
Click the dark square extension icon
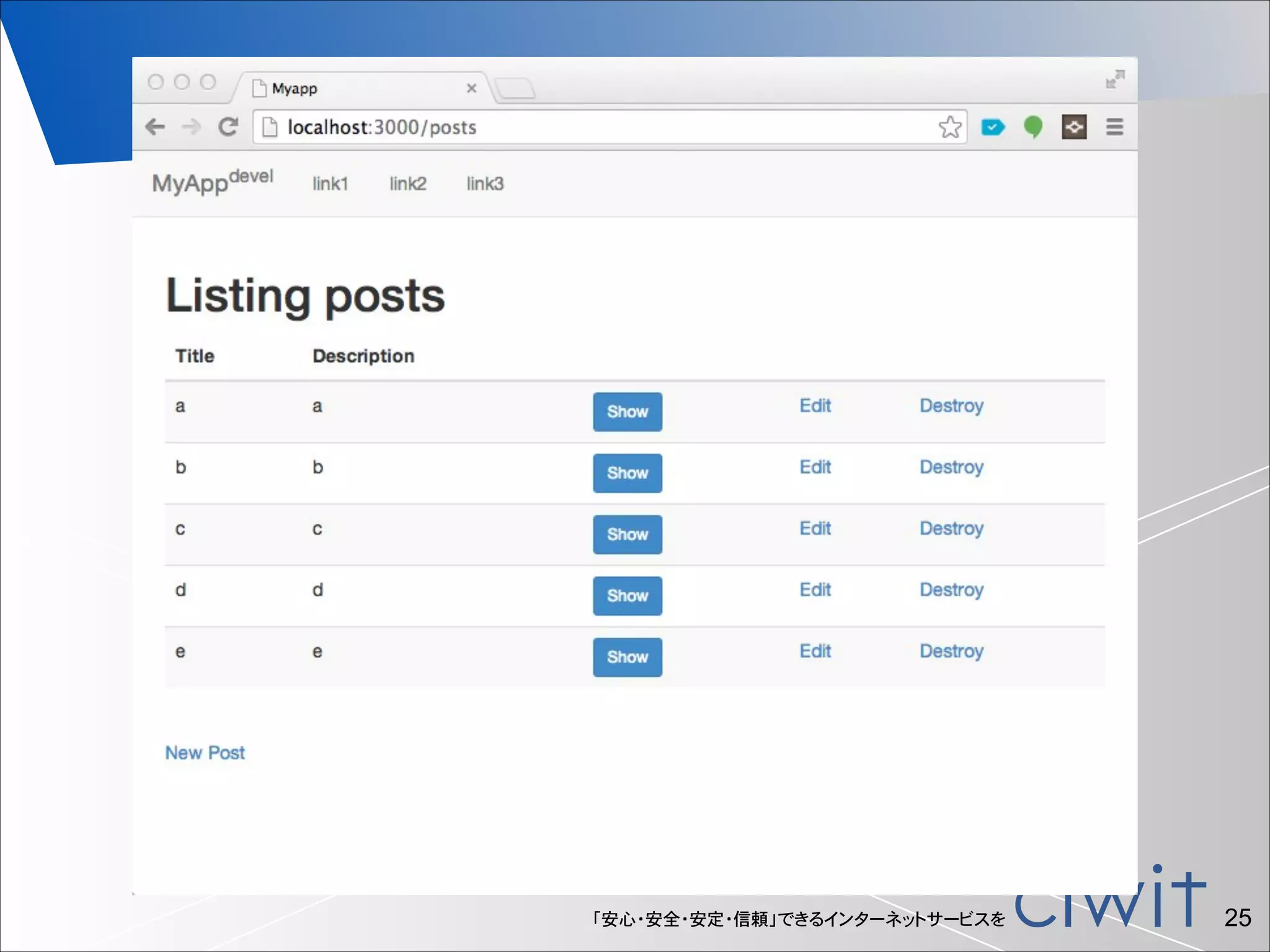[1073, 127]
